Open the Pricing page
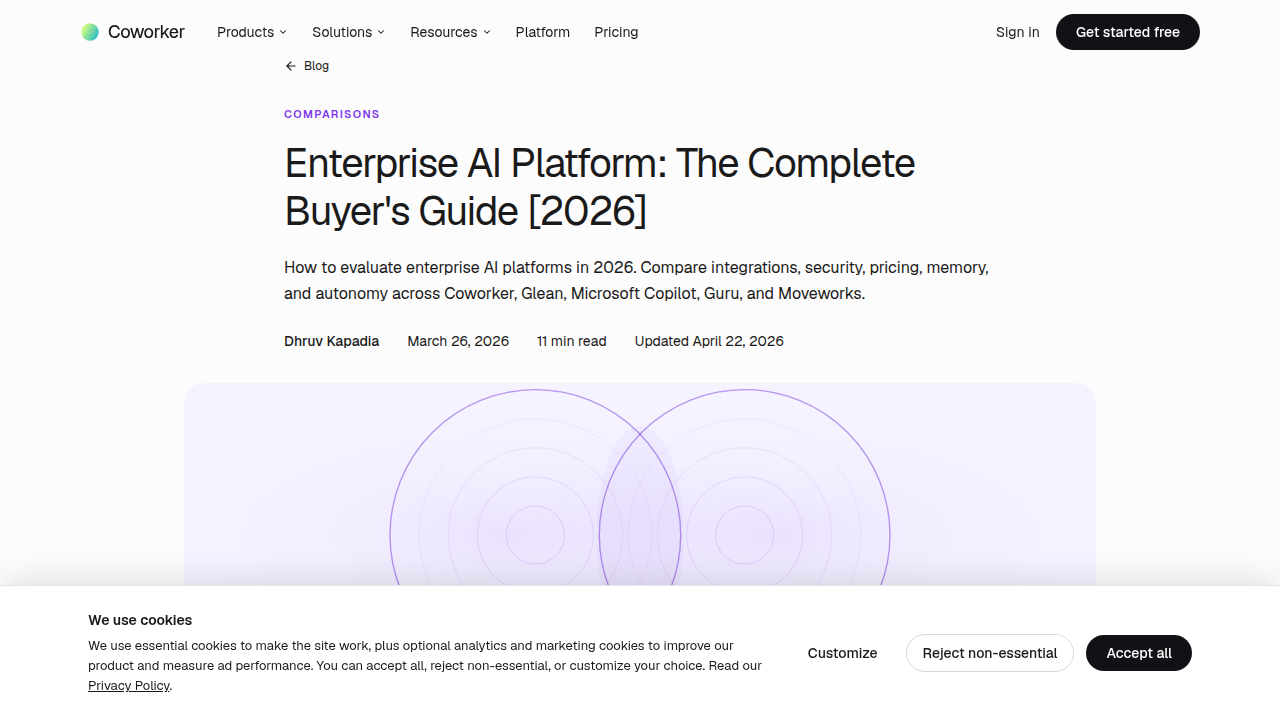 (616, 32)
